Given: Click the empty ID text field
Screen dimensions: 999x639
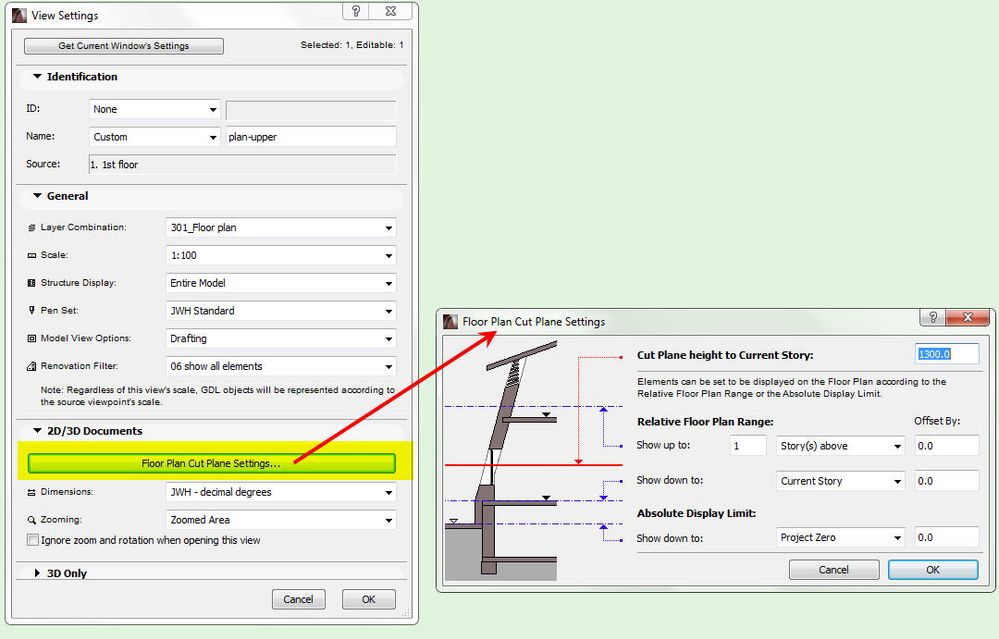Looking at the screenshot, I should click(311, 110).
